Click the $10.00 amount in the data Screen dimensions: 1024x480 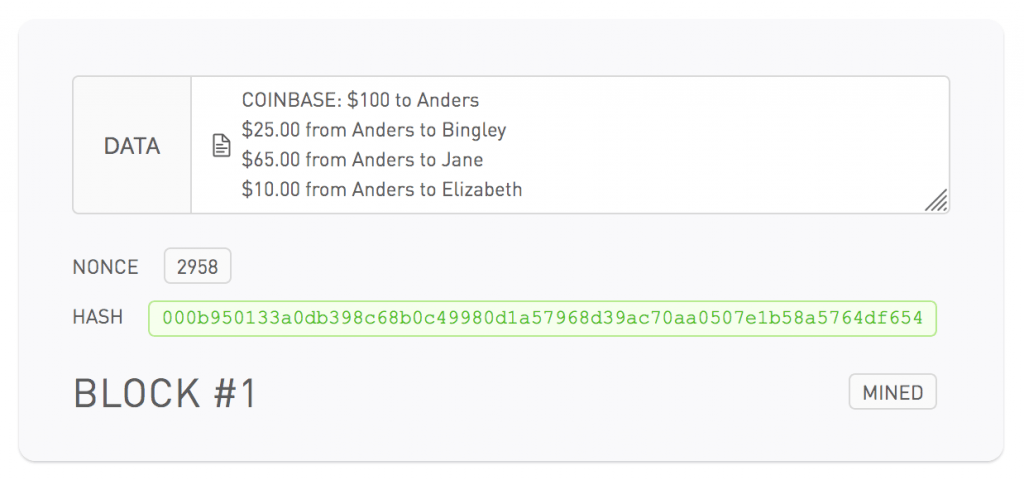point(271,189)
